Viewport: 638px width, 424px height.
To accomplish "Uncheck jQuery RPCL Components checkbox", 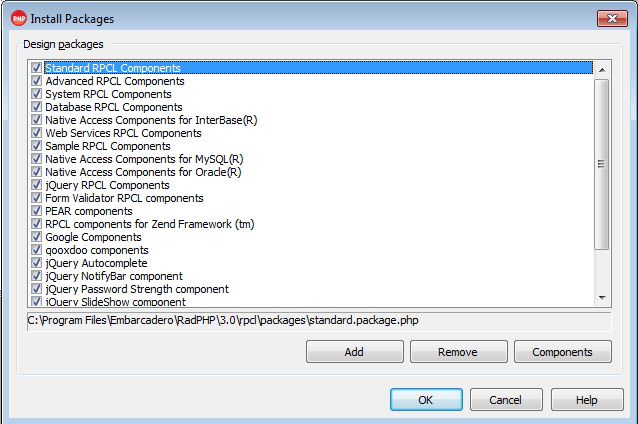I will (x=36, y=185).
